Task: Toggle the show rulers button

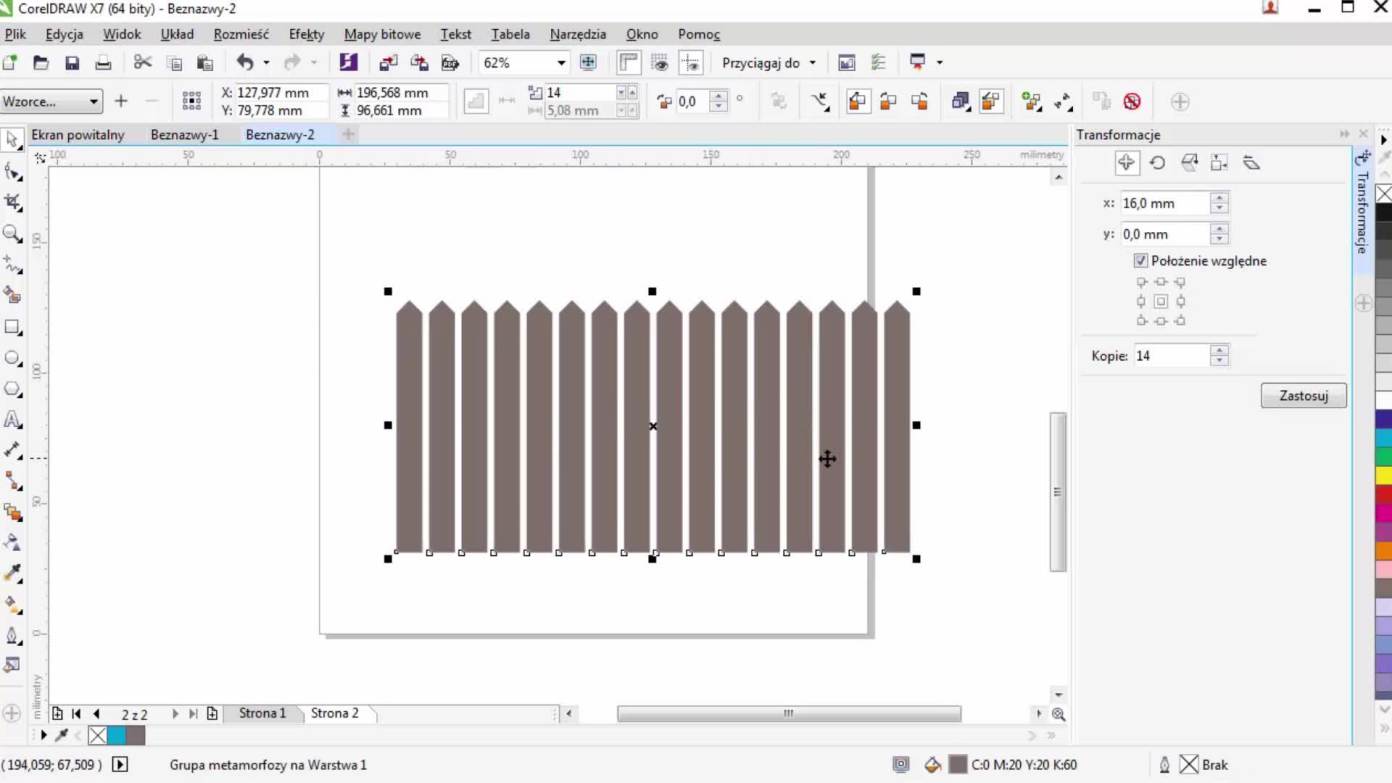Action: pyautogui.click(x=628, y=63)
